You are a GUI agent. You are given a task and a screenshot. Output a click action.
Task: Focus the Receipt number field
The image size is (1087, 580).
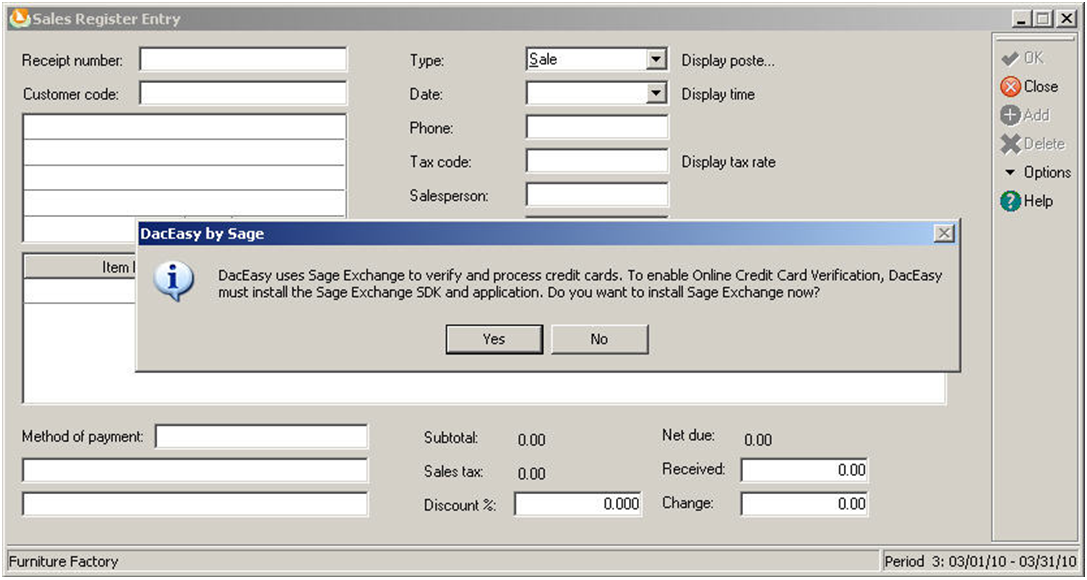click(x=243, y=60)
